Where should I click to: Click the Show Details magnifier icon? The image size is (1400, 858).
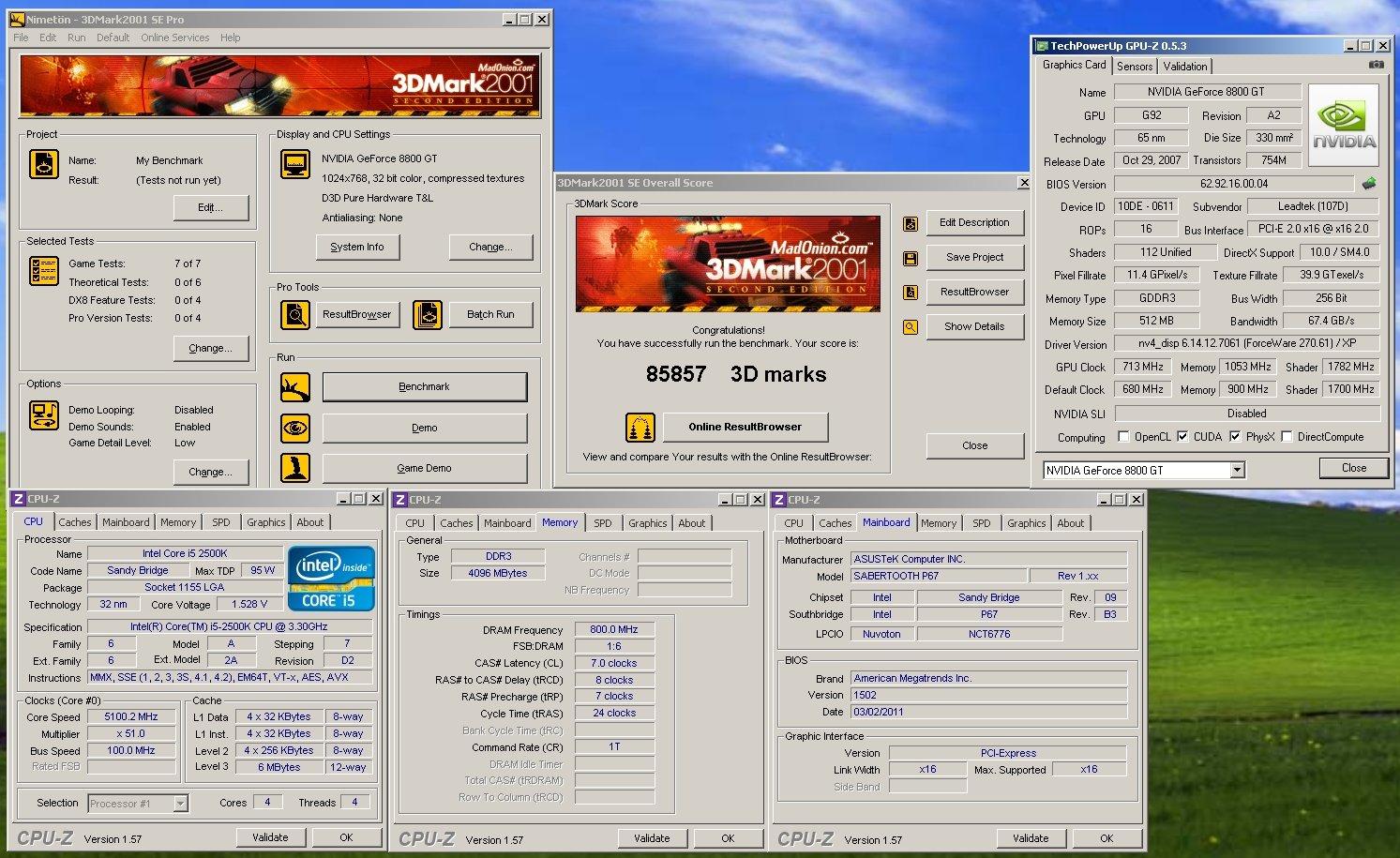pos(910,327)
